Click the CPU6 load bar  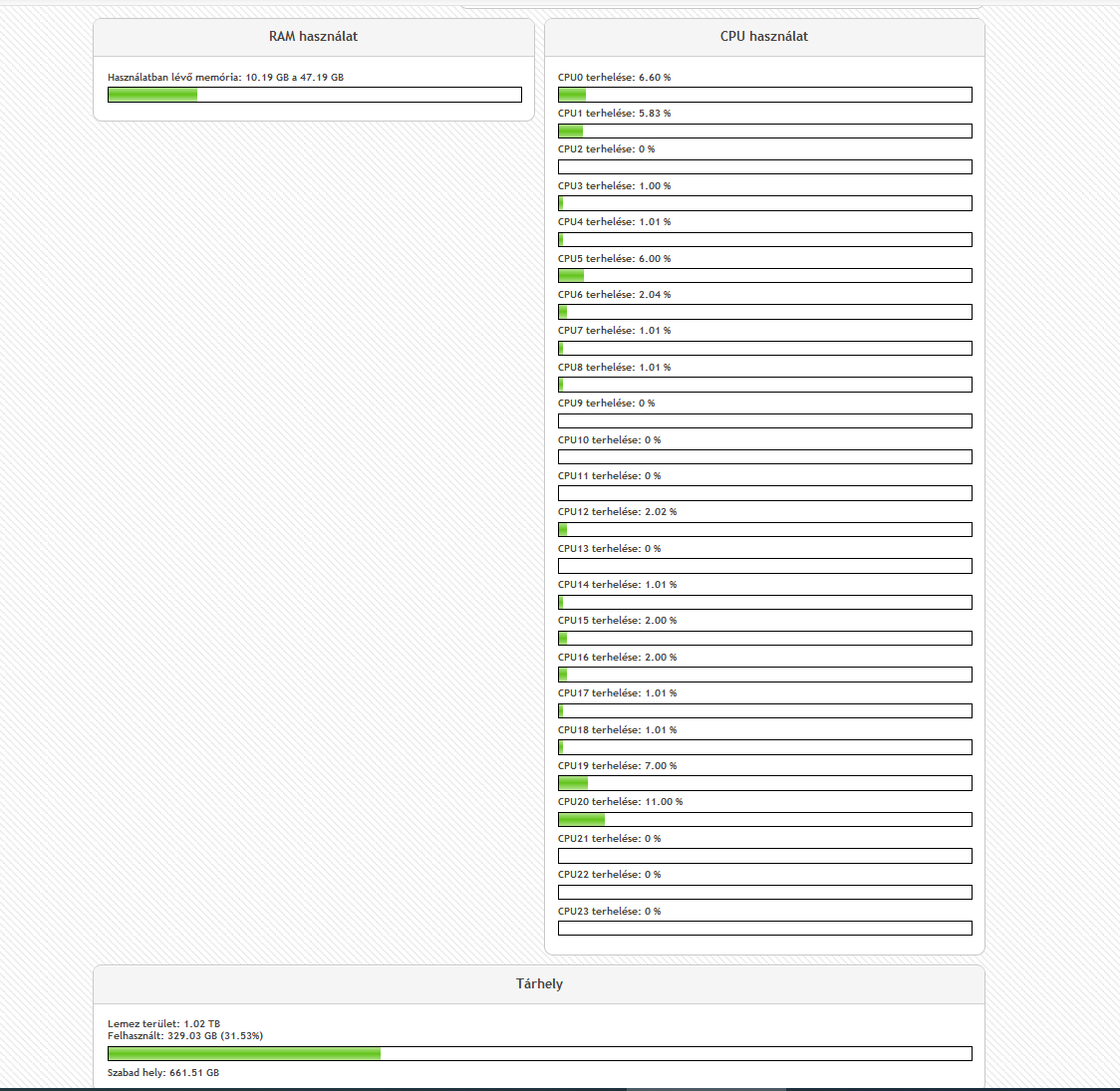(x=765, y=312)
